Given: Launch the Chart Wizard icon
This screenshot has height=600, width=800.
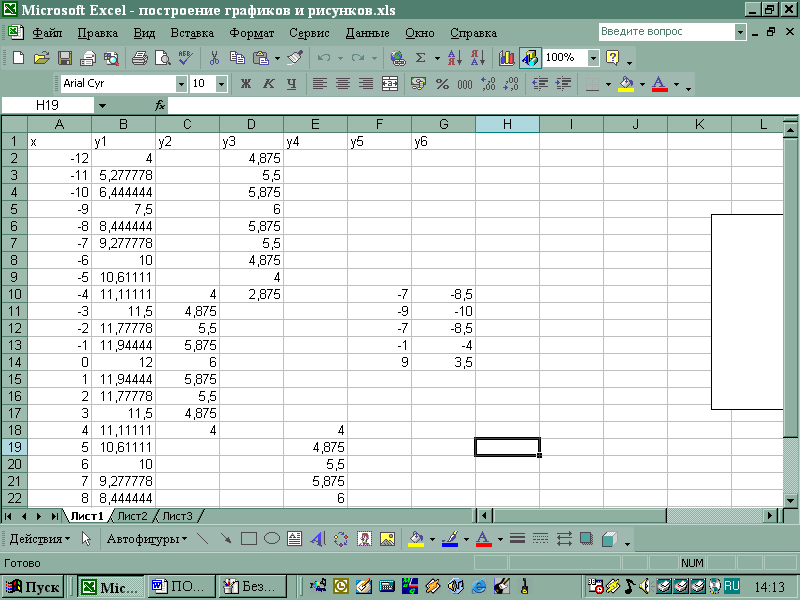Looking at the screenshot, I should pos(507,58).
